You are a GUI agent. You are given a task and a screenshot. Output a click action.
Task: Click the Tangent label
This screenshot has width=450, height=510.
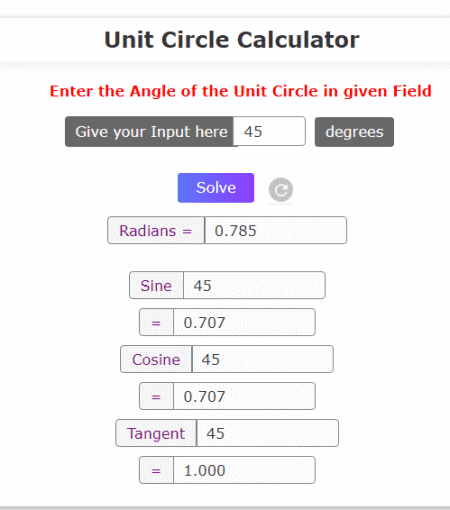pos(156,433)
